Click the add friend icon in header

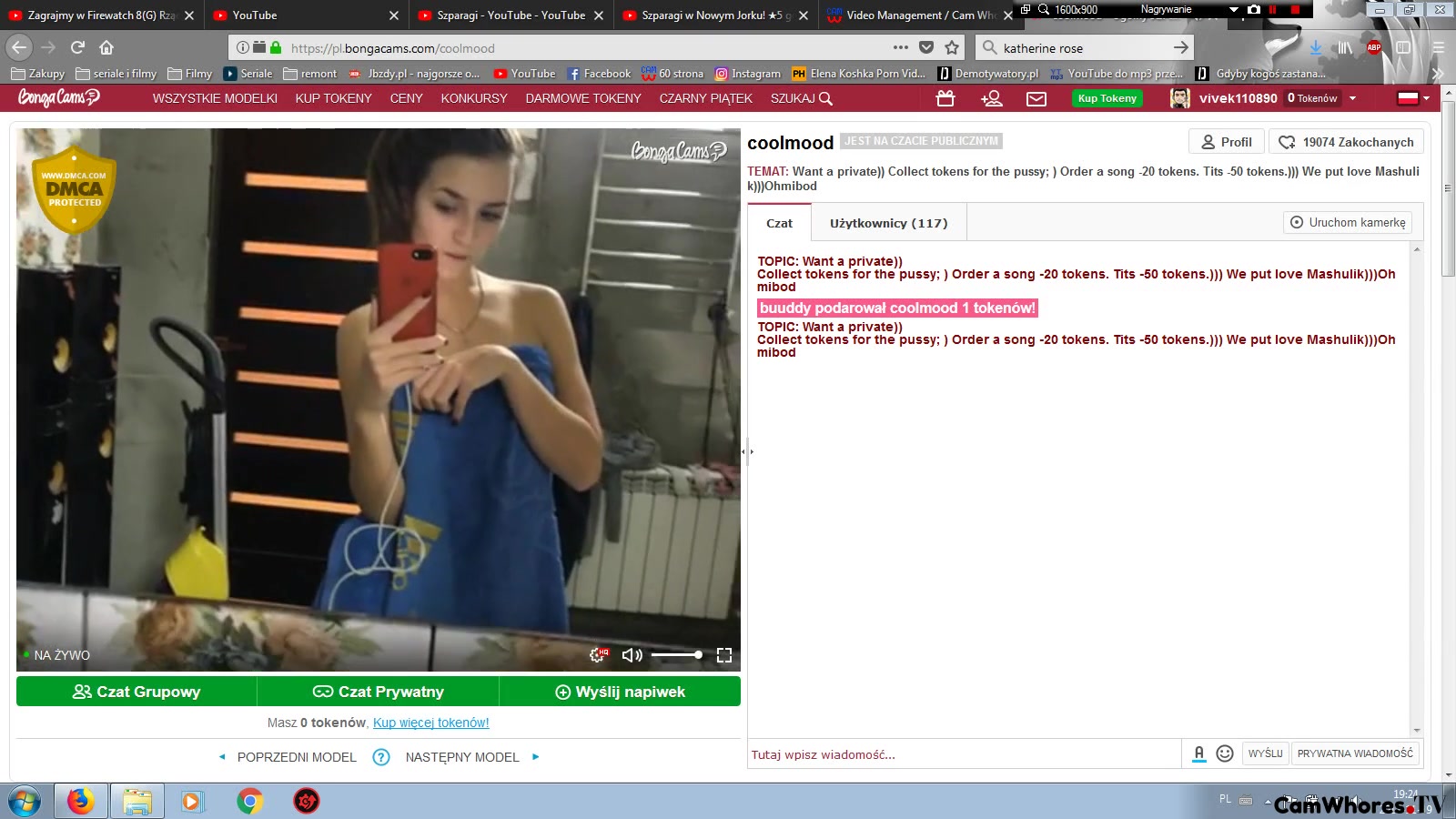[991, 98]
